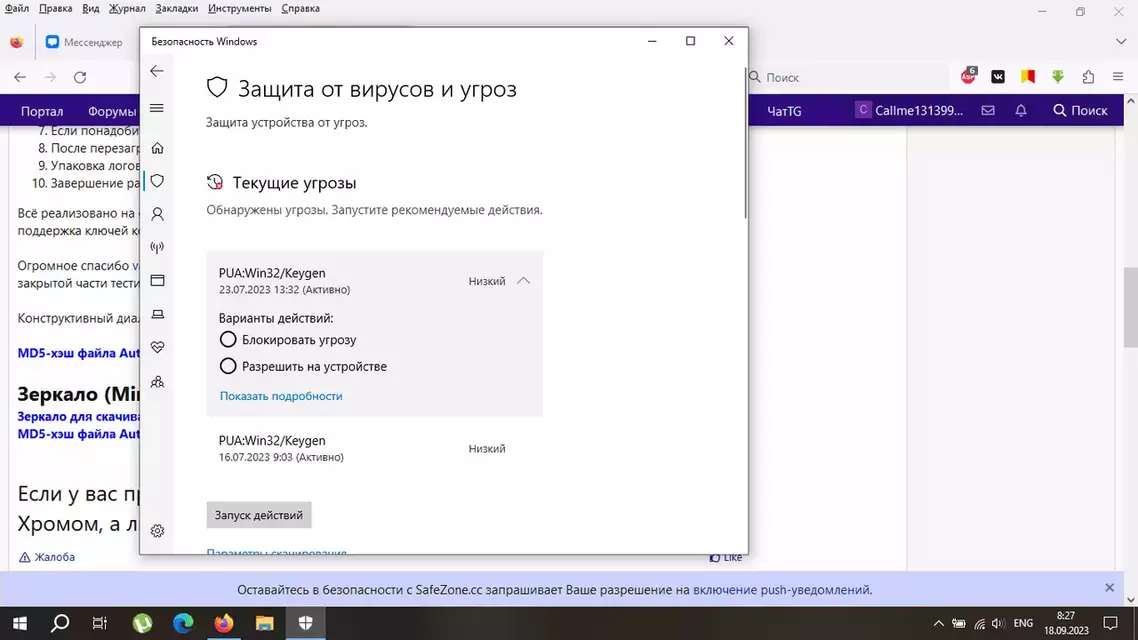
Task: Click 'Like' on the forum post
Action: [x=726, y=557]
